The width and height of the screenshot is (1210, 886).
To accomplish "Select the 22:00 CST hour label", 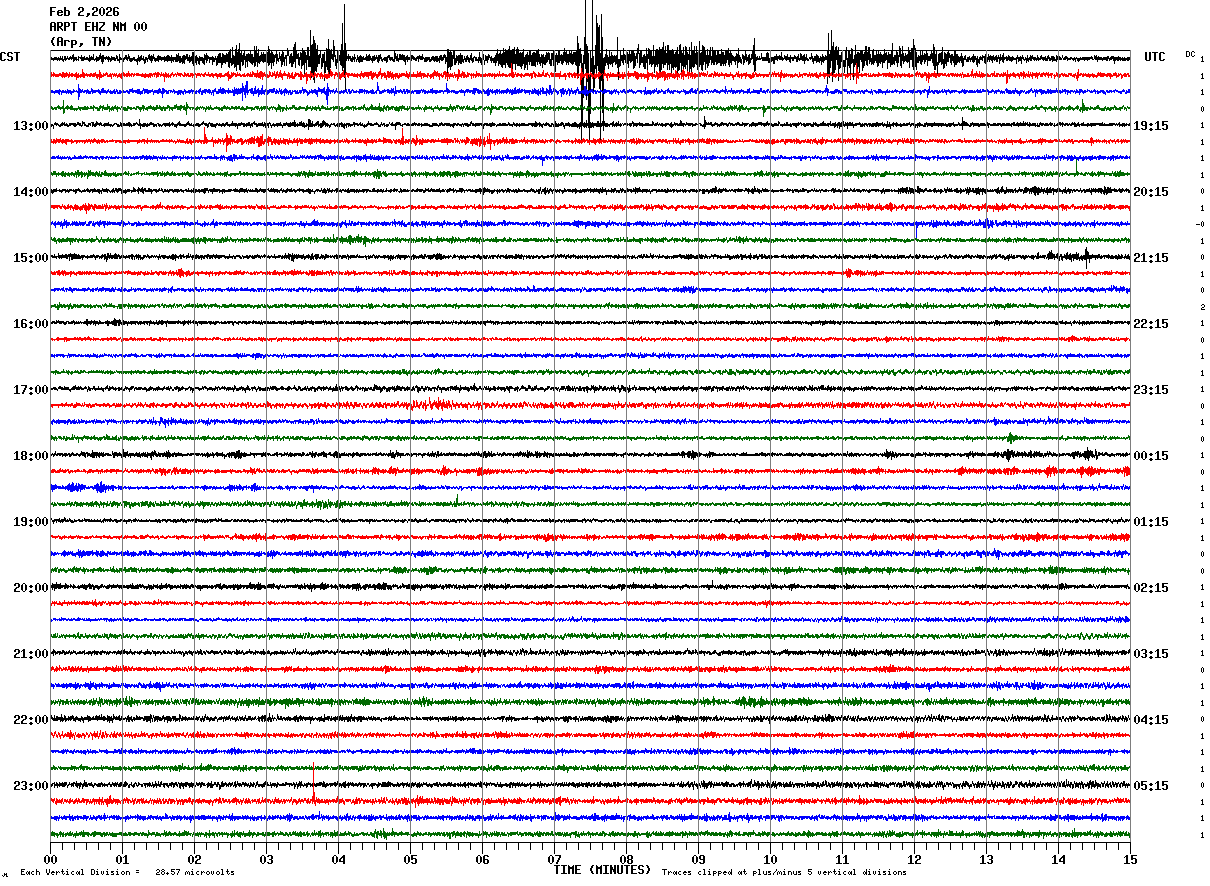I will tap(31, 720).
